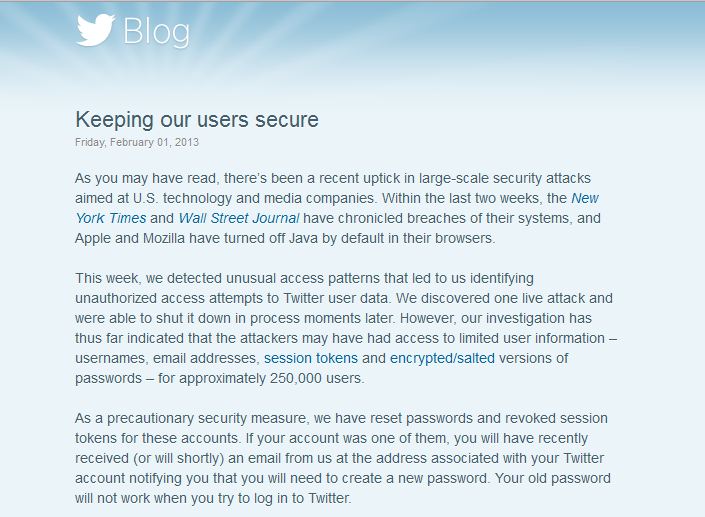Open the Blog header title
705x517 pixels.
[156, 31]
